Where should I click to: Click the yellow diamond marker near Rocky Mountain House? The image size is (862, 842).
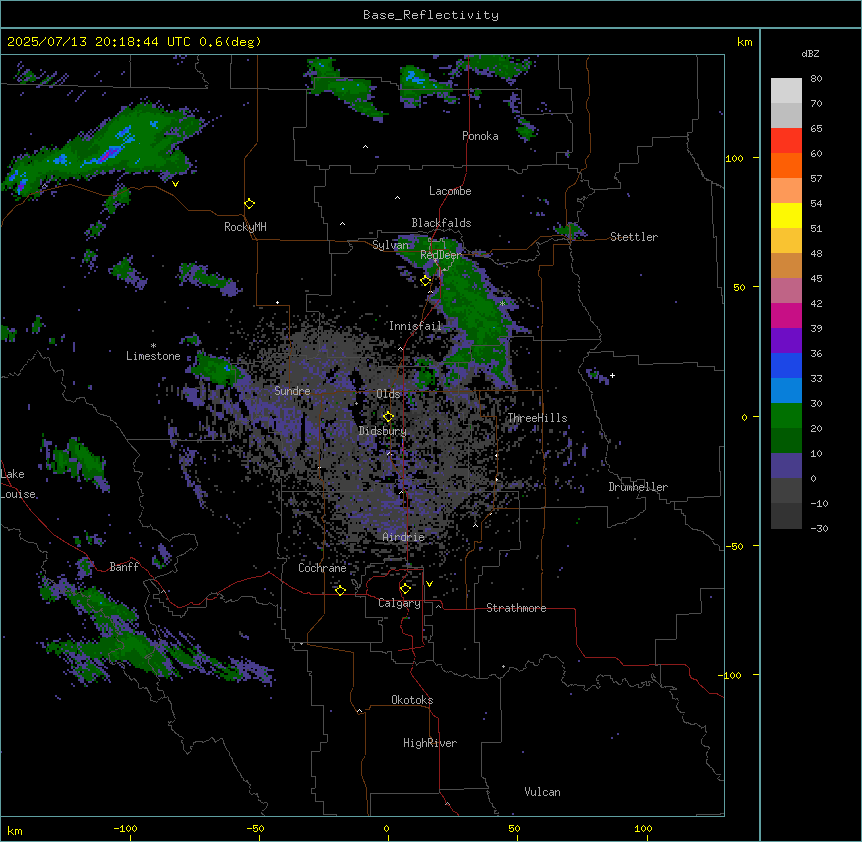tap(249, 204)
